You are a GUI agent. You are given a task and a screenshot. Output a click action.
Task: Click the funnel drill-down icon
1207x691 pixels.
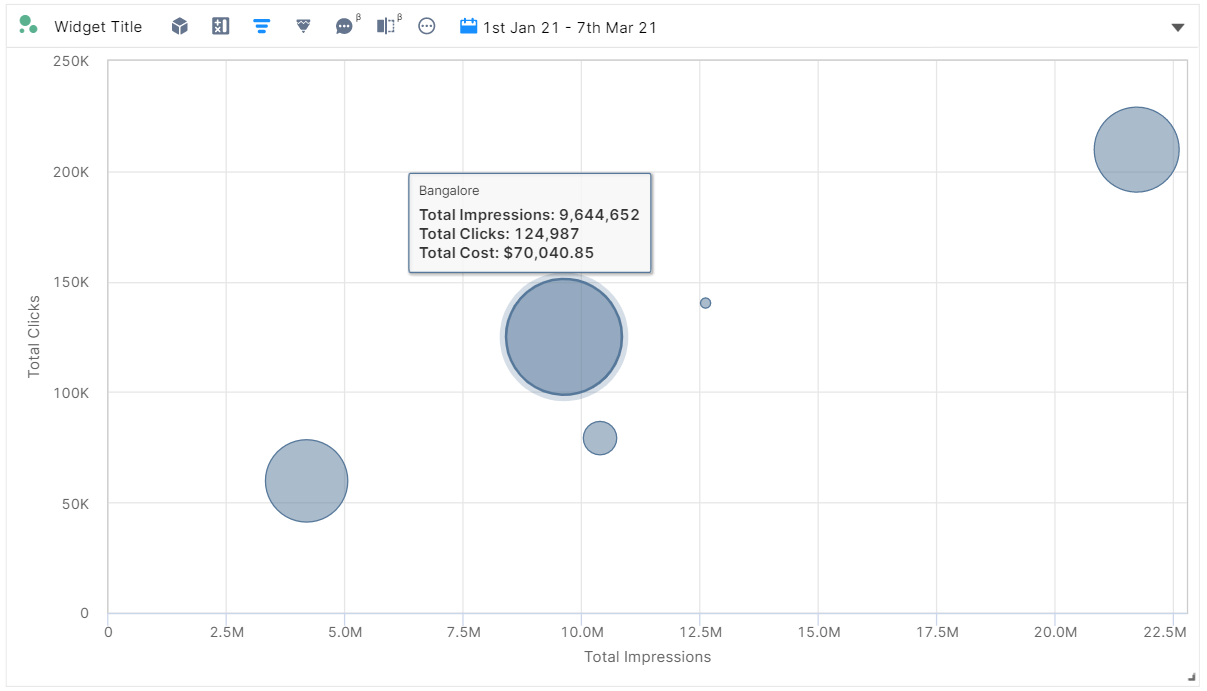coord(304,27)
